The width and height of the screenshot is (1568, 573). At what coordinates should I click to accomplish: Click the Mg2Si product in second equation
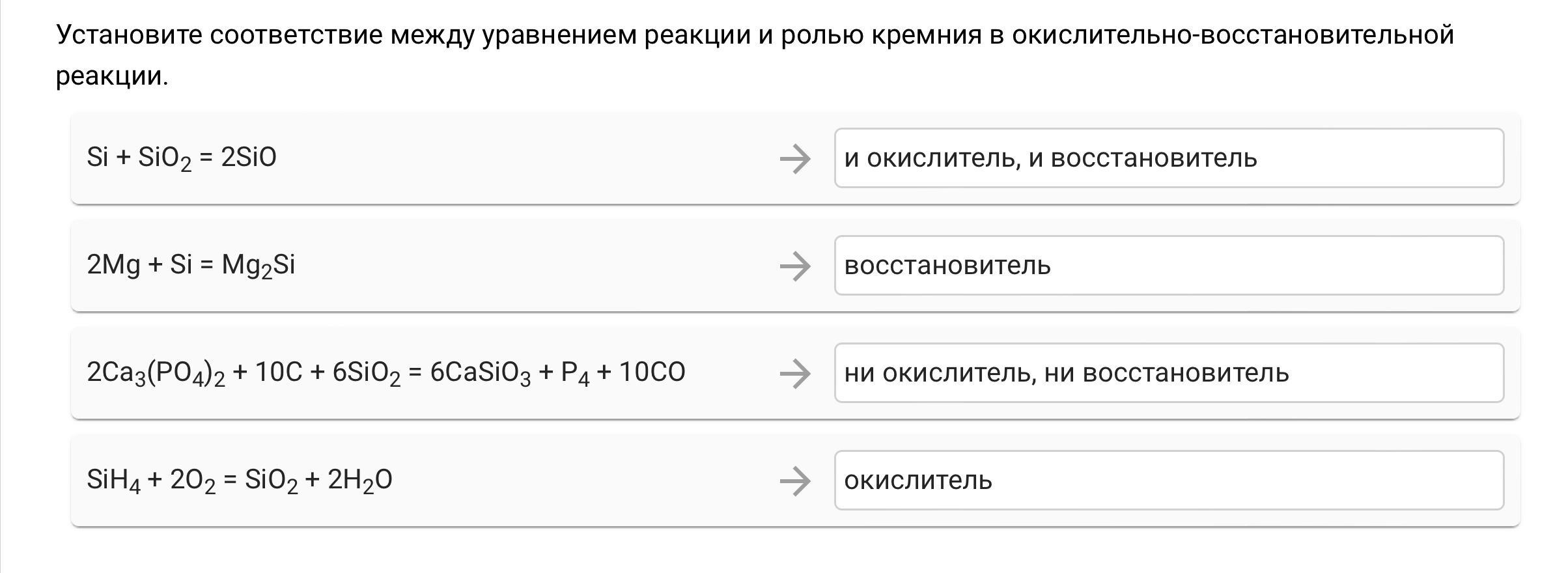coord(258,265)
